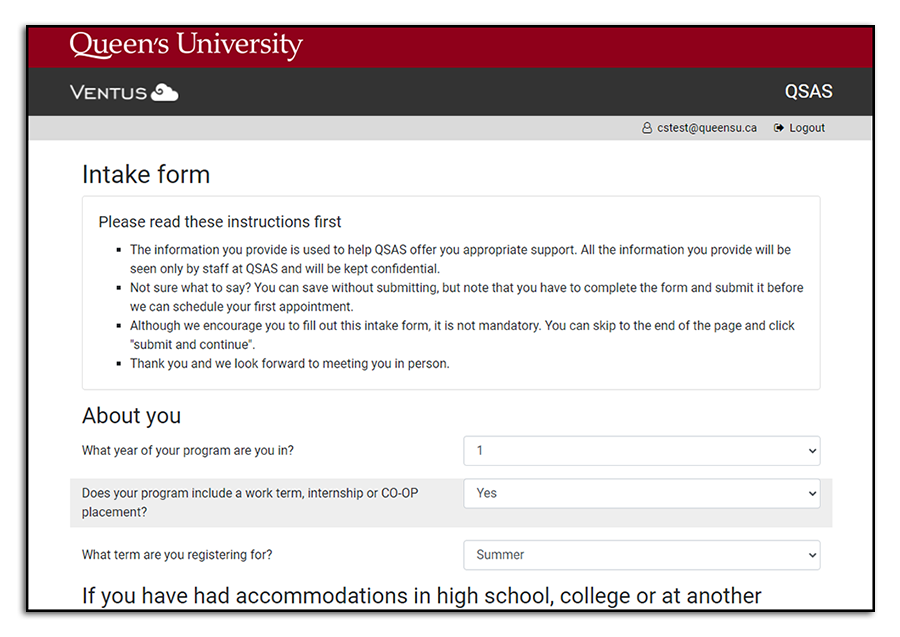Click the "What year of your program" question text

click(189, 451)
